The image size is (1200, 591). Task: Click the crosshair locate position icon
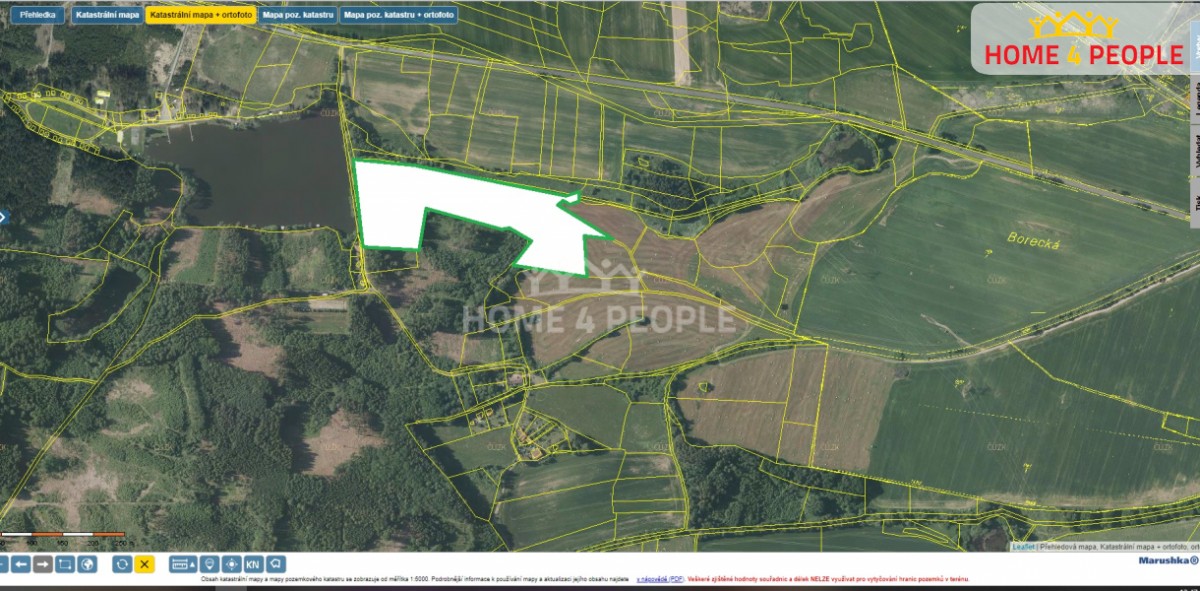point(231,564)
